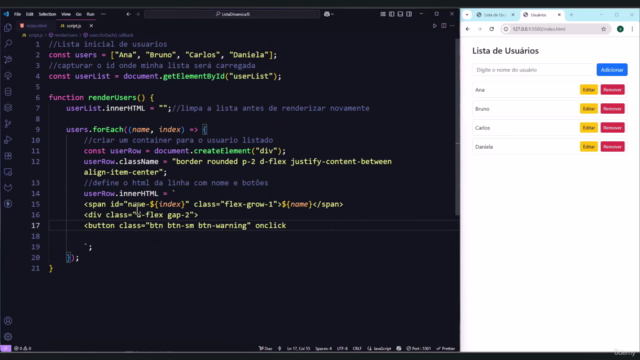Open the Selection menu
The height and width of the screenshot is (360, 640).
[x=47, y=14]
